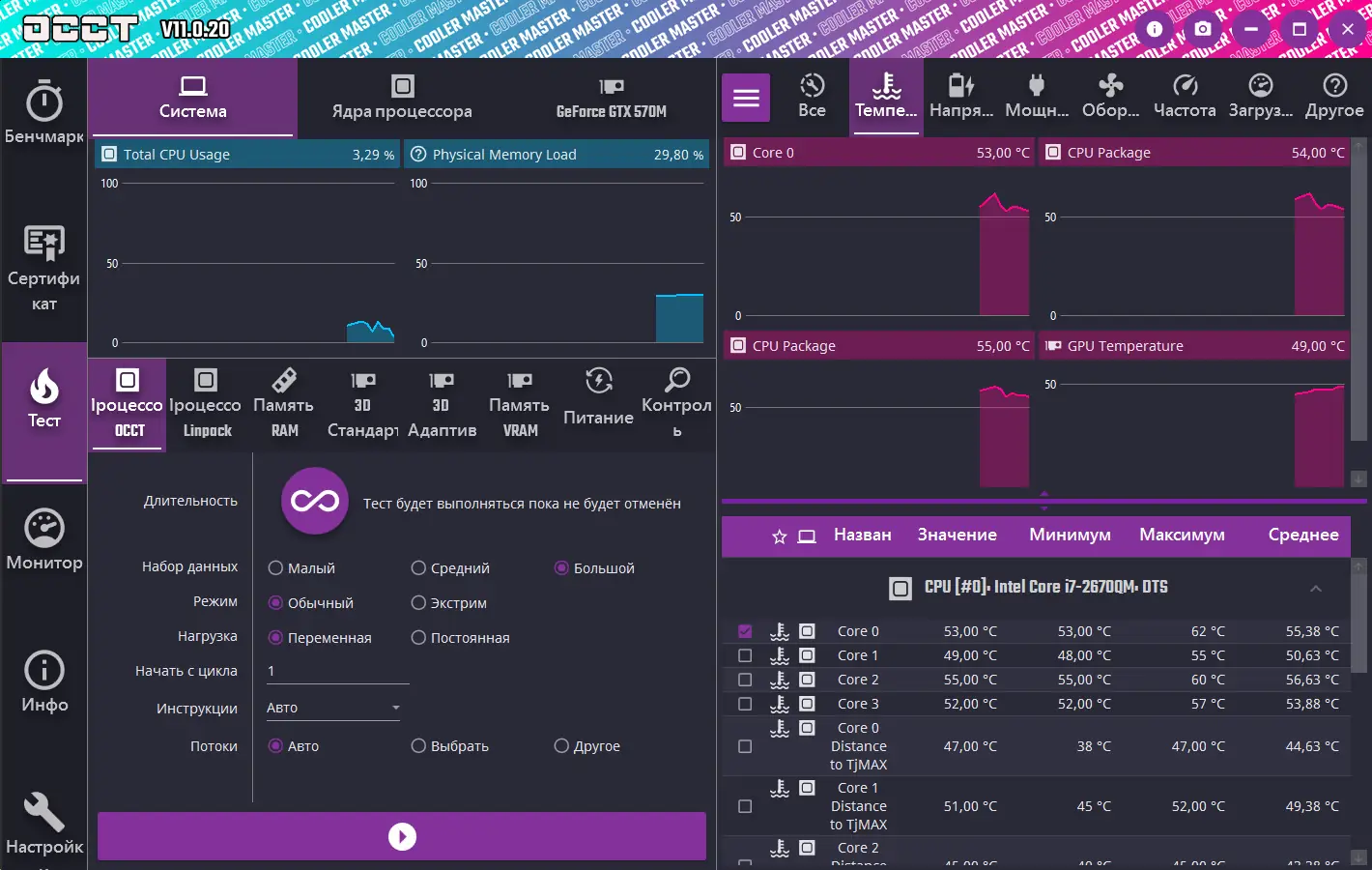This screenshot has width=1372, height=870.
Task: Click the panel splitter arrows below graphs
Action: (1043, 501)
